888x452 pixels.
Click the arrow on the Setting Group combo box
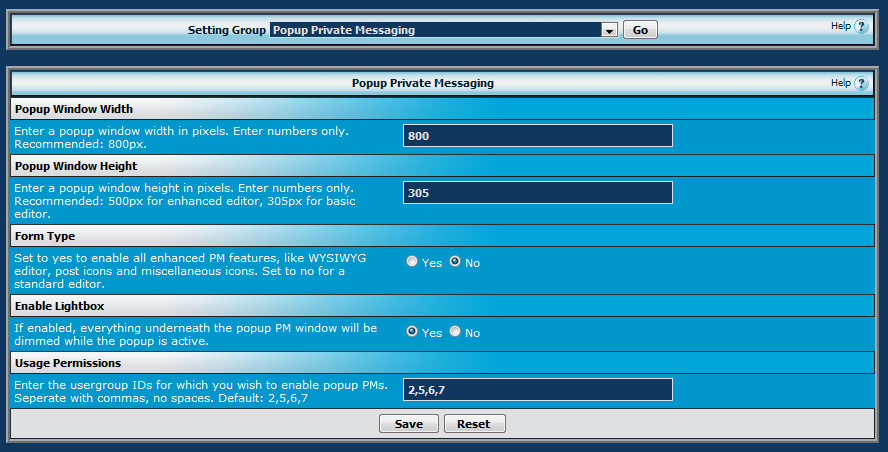[608, 31]
